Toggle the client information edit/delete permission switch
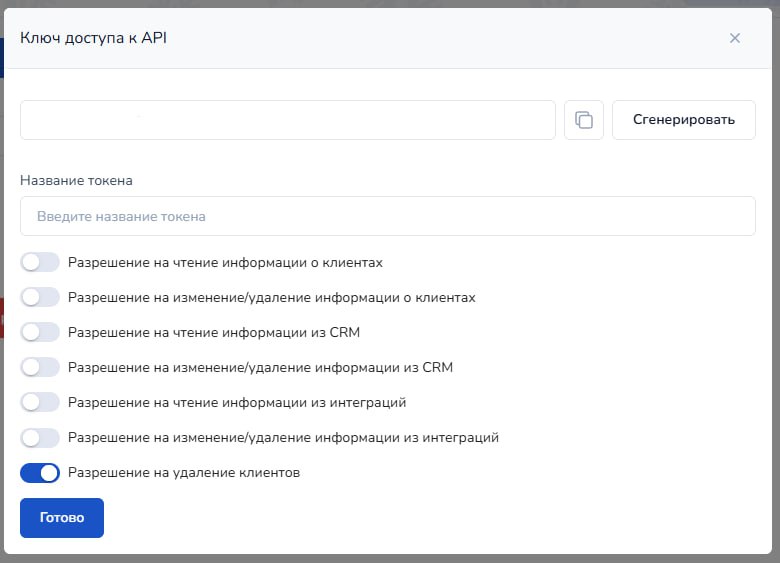 point(40,297)
